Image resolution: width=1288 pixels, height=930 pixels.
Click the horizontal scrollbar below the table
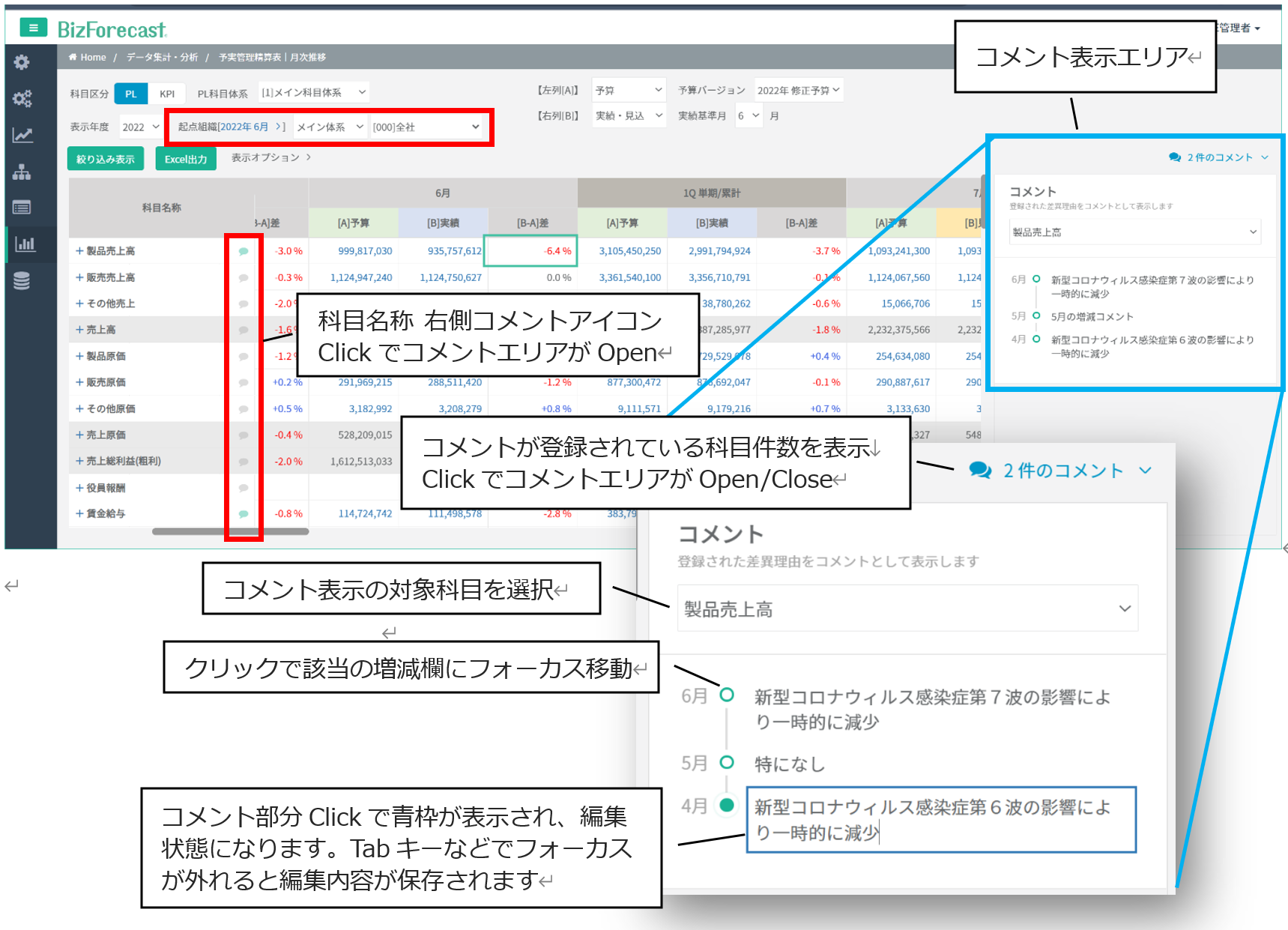[x=230, y=531]
